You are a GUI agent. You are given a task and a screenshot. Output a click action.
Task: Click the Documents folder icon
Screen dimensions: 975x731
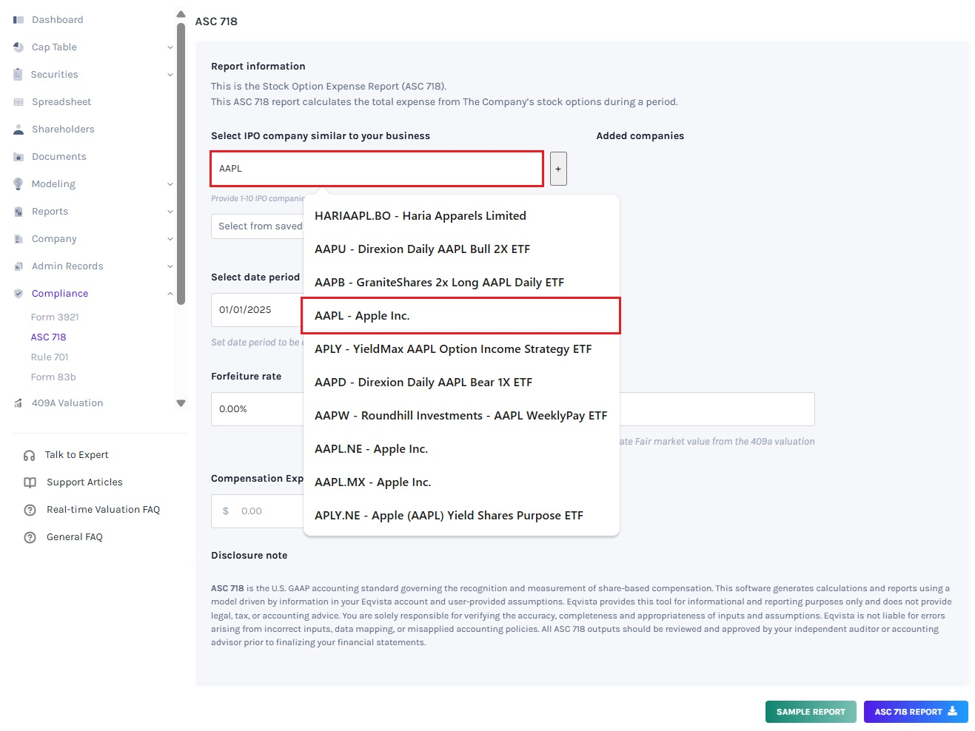(x=18, y=157)
